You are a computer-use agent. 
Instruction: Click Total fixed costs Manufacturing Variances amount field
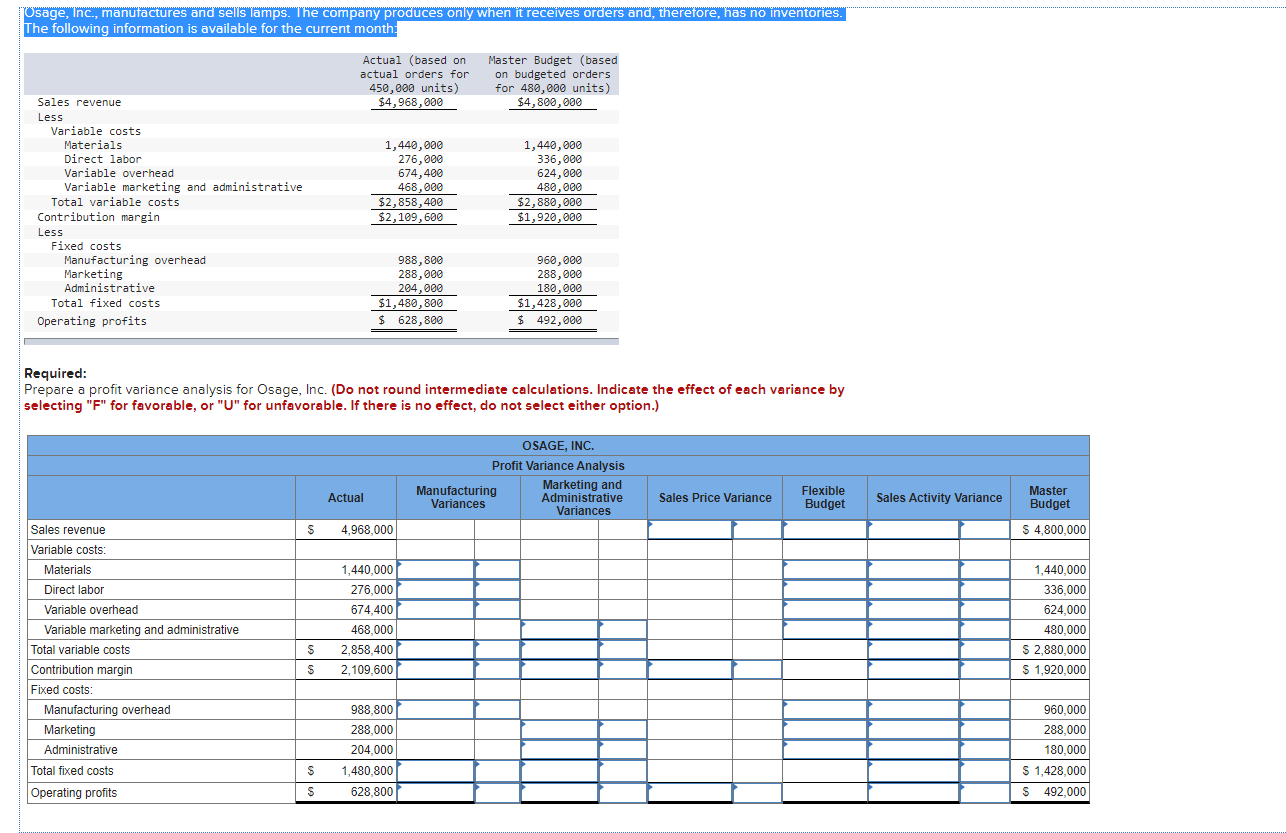pos(436,771)
